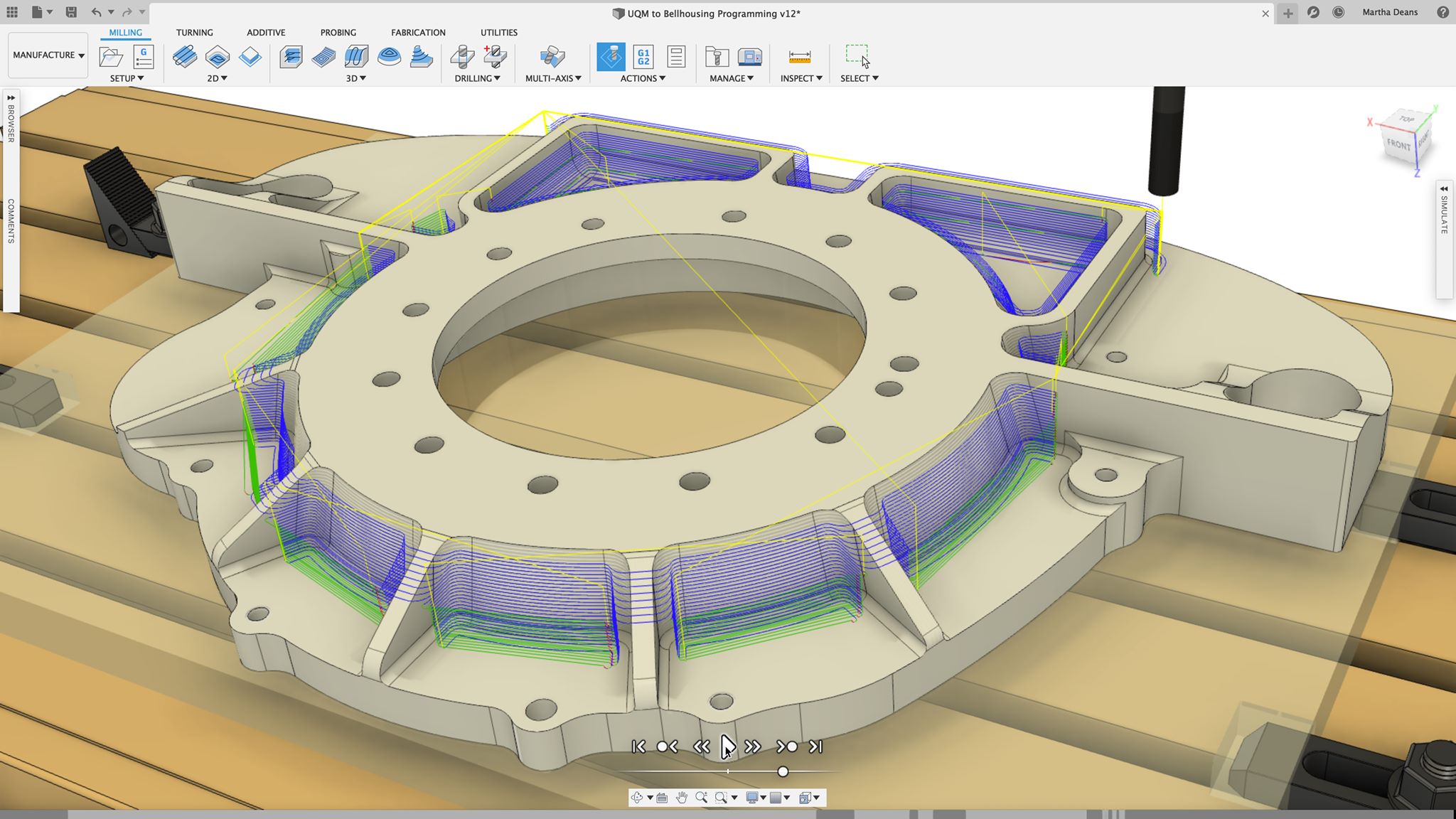This screenshot has height=819, width=1456.
Task: Switch to the TURNING tab
Action: point(194,33)
